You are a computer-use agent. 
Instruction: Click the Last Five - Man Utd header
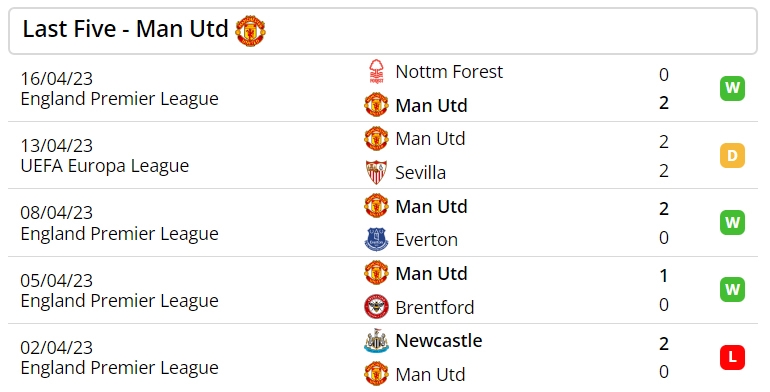[x=383, y=30]
